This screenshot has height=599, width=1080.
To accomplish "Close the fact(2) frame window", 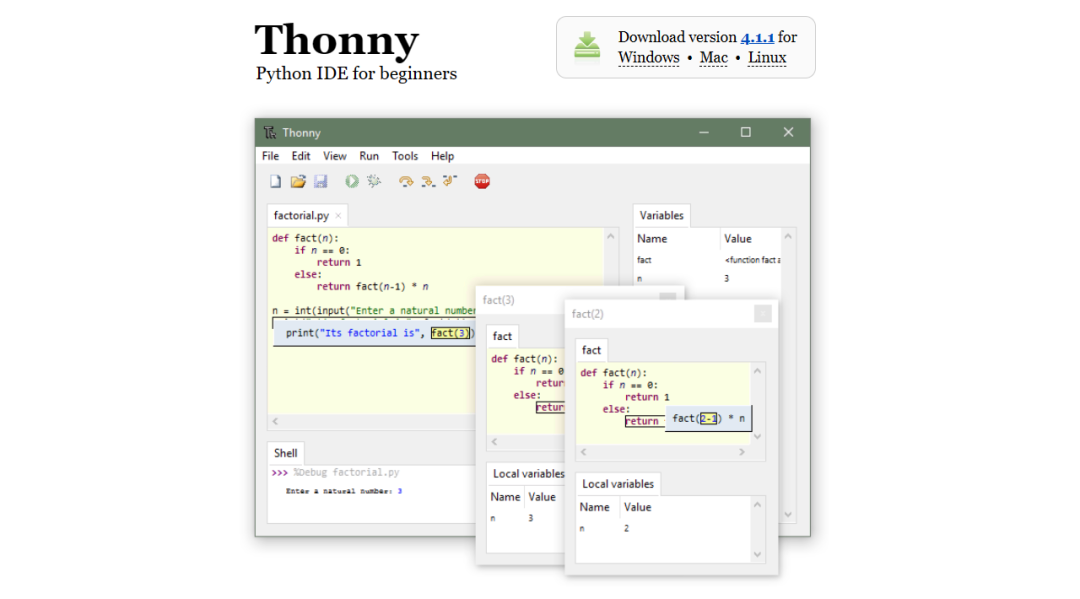I will pos(762,314).
